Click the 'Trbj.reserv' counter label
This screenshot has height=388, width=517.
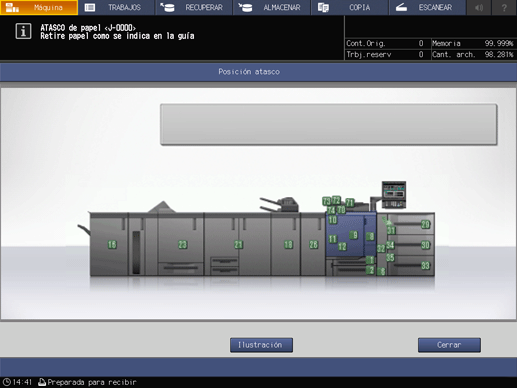pyautogui.click(x=369, y=54)
